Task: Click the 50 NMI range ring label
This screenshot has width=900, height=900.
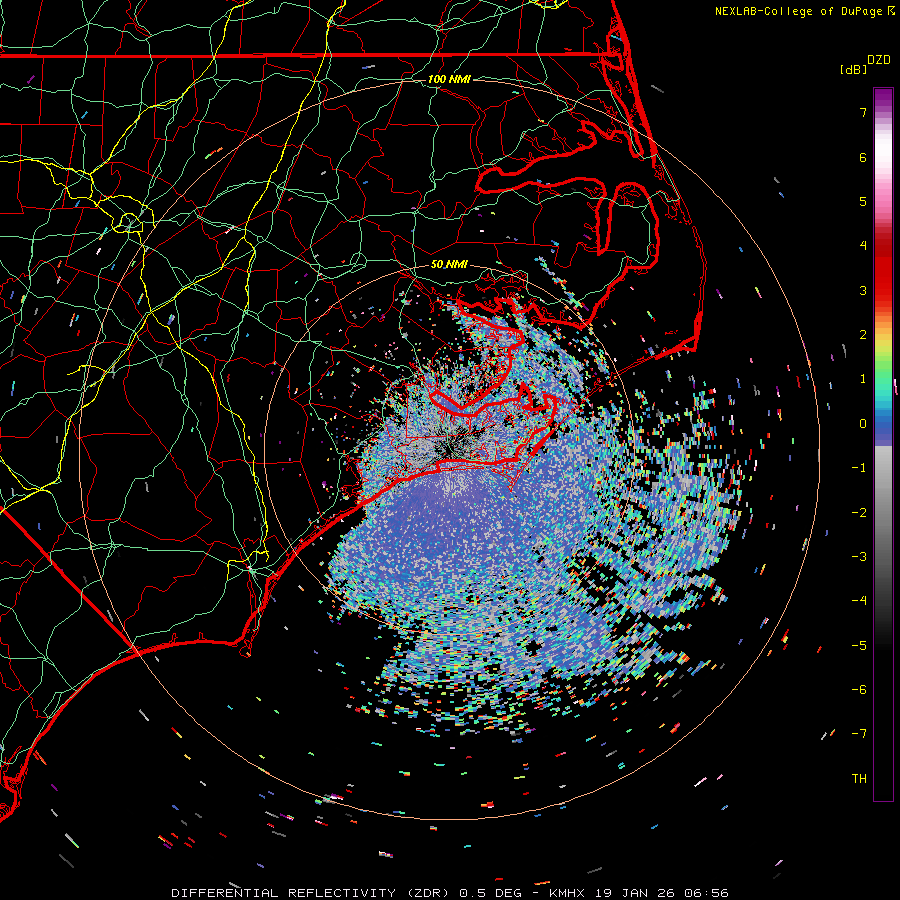Action: (449, 264)
